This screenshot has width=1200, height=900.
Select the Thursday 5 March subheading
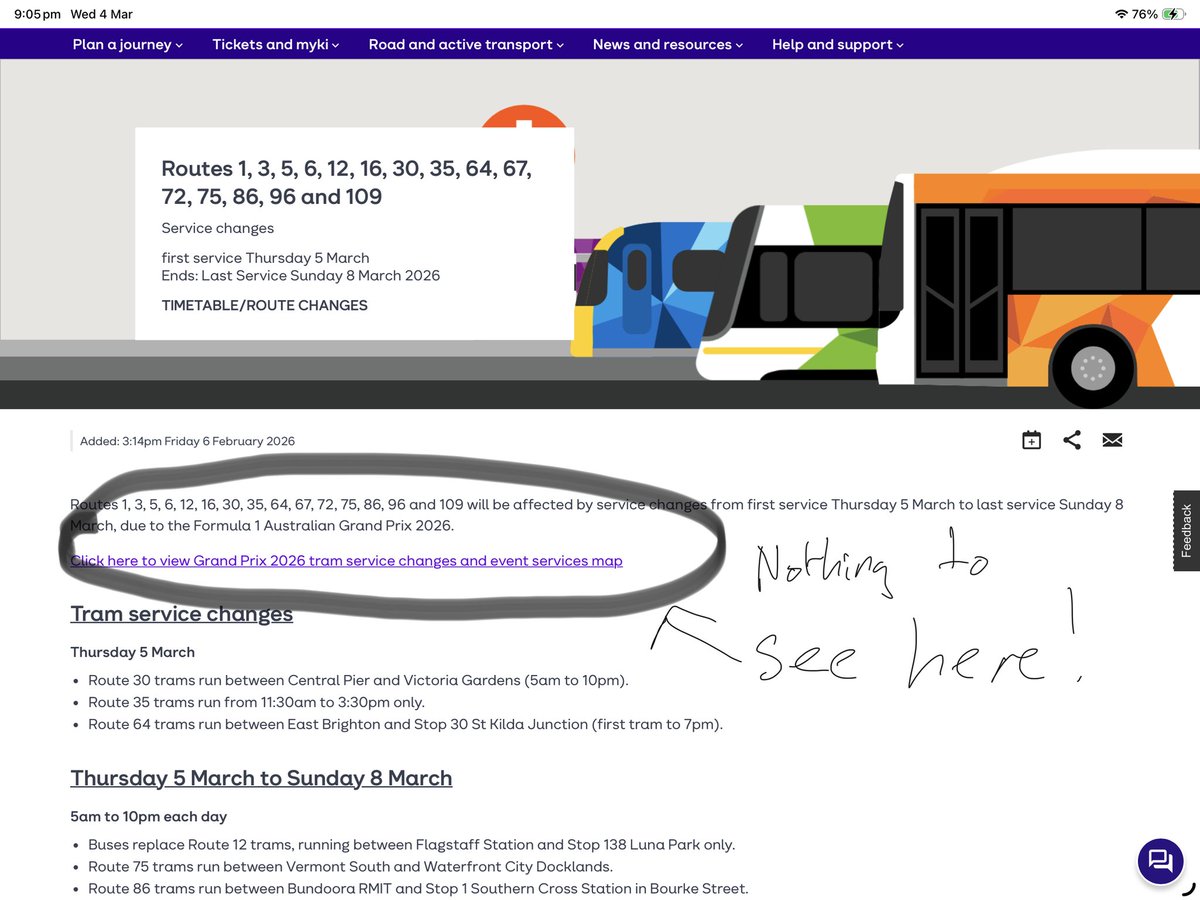pos(133,652)
